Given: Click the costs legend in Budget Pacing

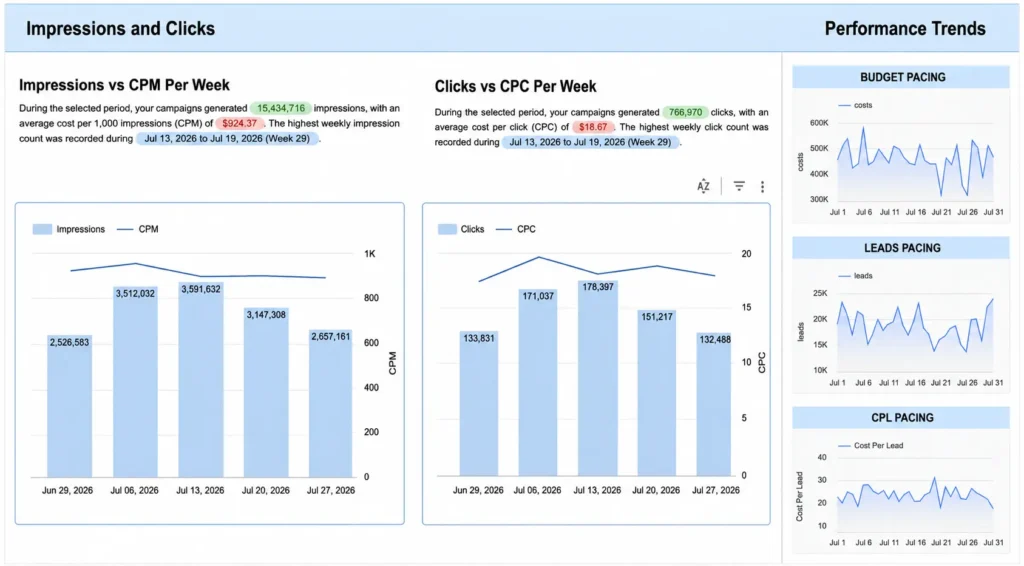Looking at the screenshot, I should 855,105.
